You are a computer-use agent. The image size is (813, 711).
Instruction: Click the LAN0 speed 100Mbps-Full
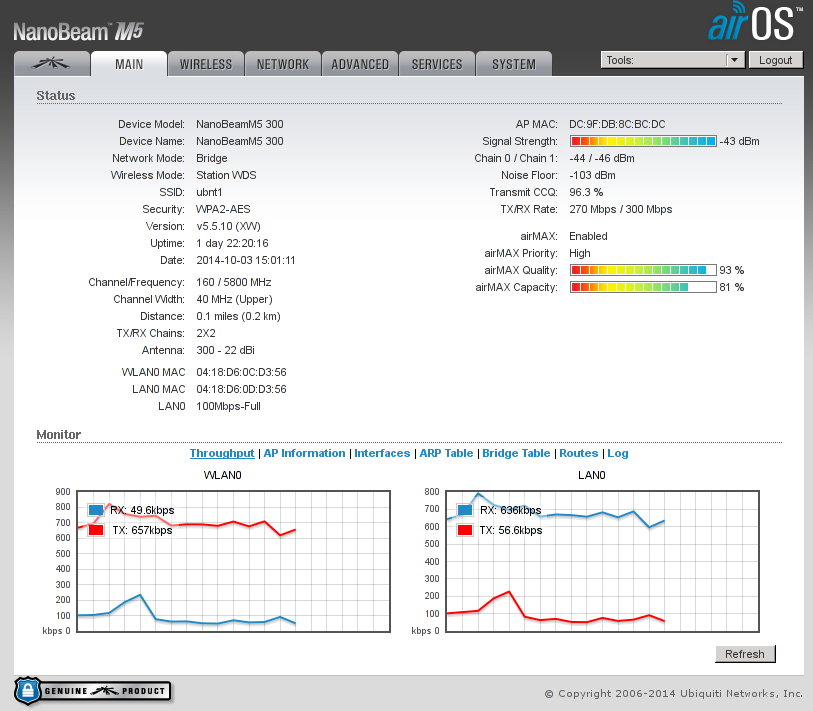228,407
